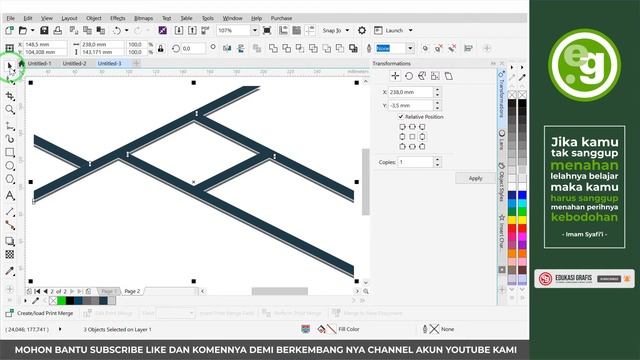Select the Color Eyedropper tool

click(10, 271)
